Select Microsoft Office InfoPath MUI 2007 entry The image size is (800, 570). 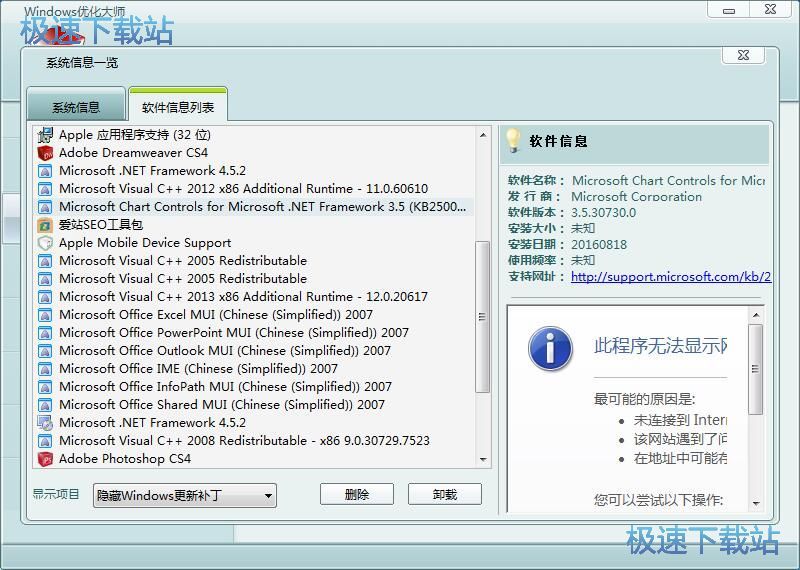tap(225, 387)
